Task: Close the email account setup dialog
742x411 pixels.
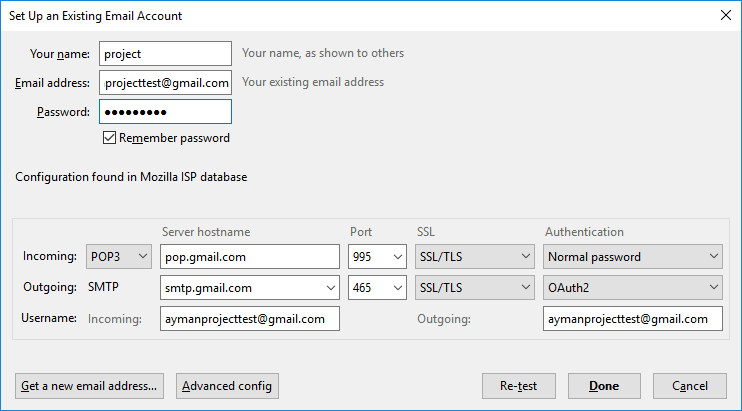Action: point(725,15)
